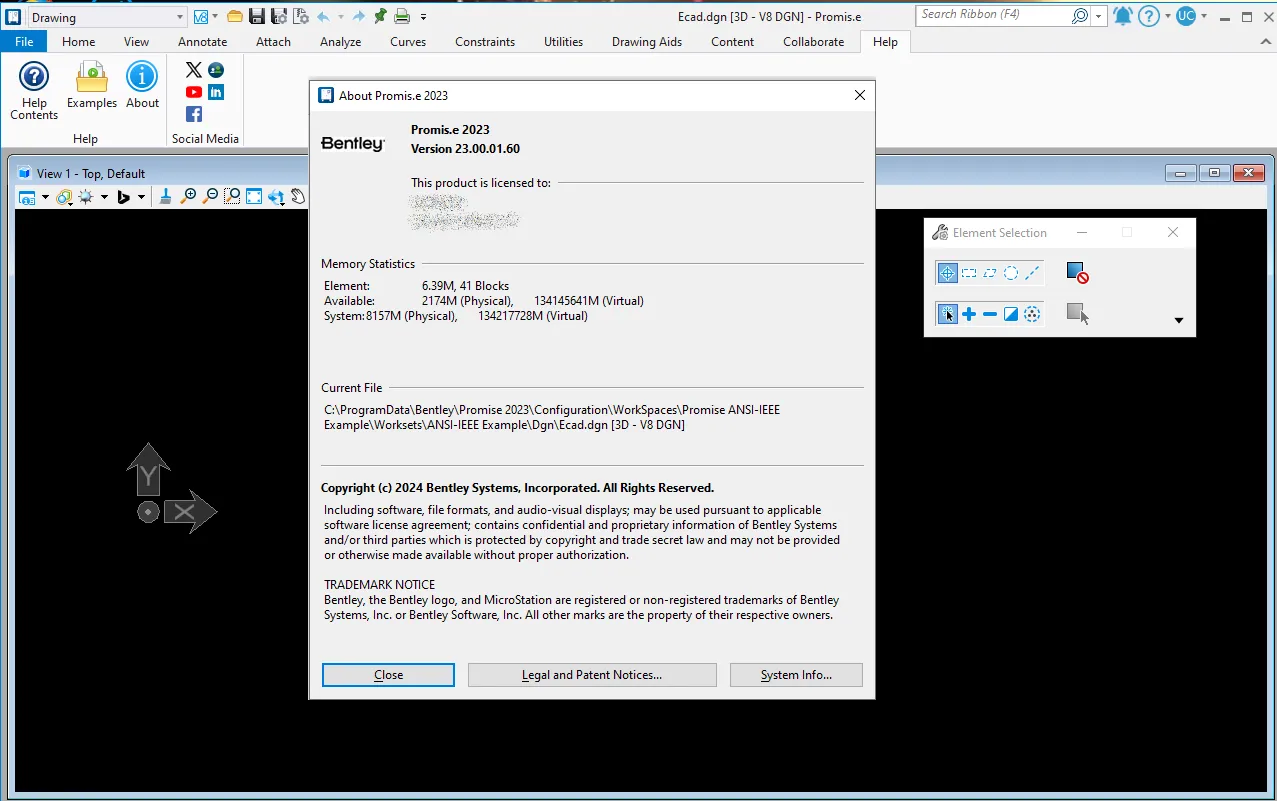Click the Open file folder icon
1277x801 pixels.
coord(235,16)
